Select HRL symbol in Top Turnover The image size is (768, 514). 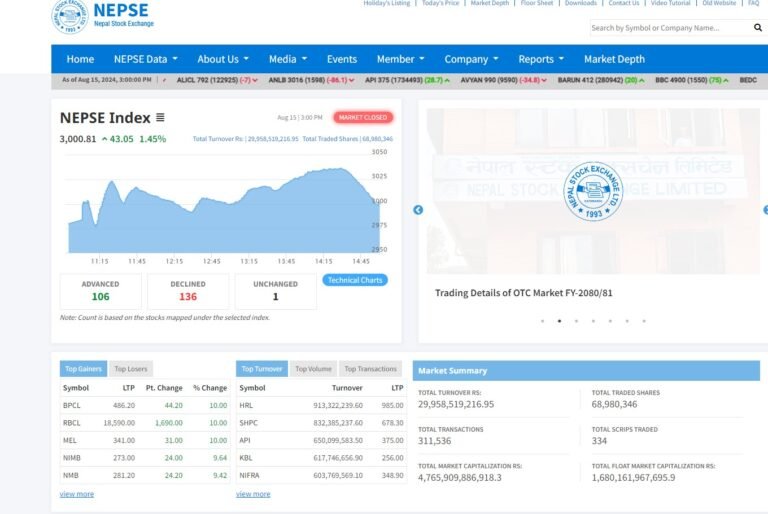[246, 406]
